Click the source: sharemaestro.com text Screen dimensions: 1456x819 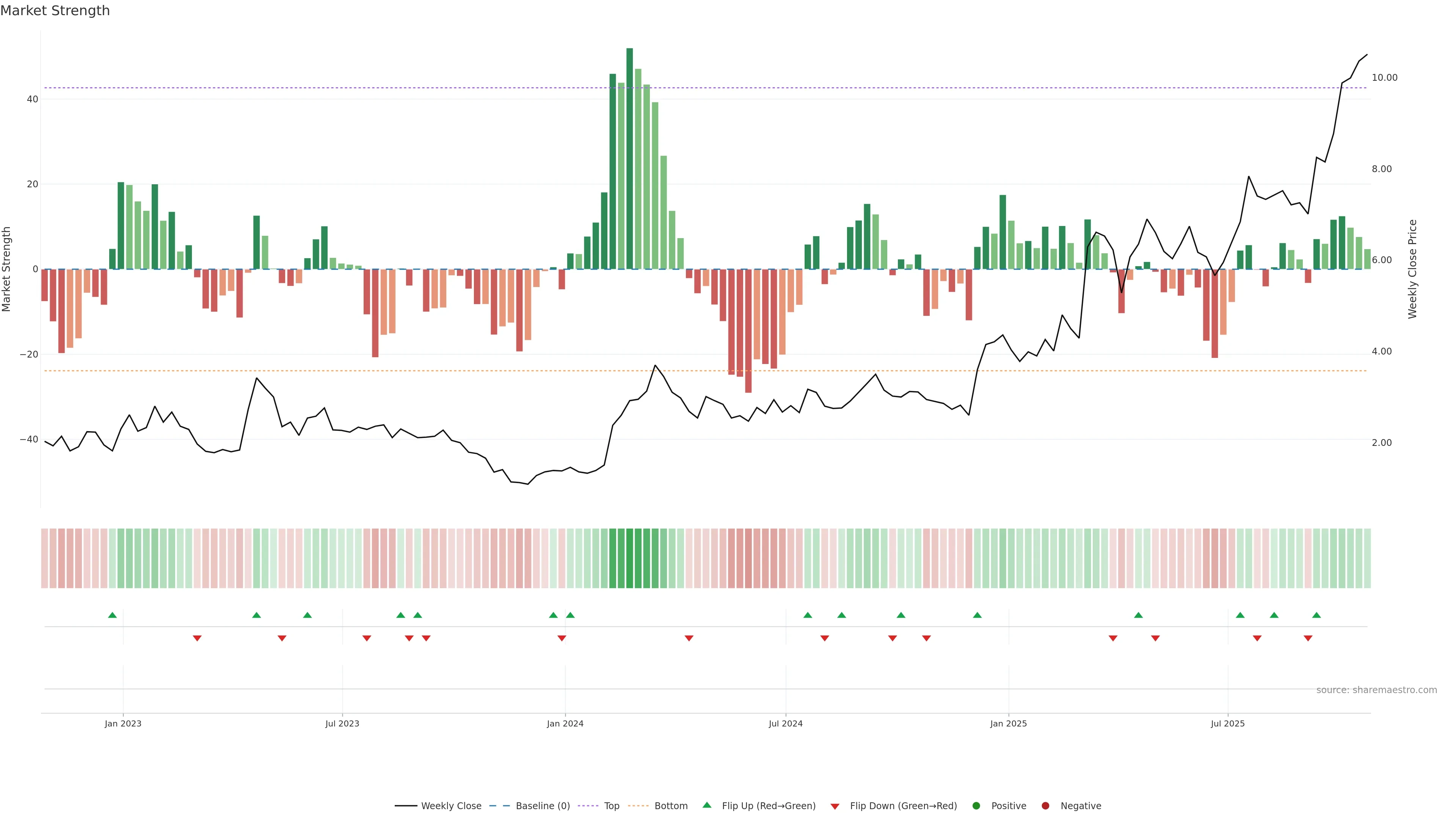tap(1376, 690)
